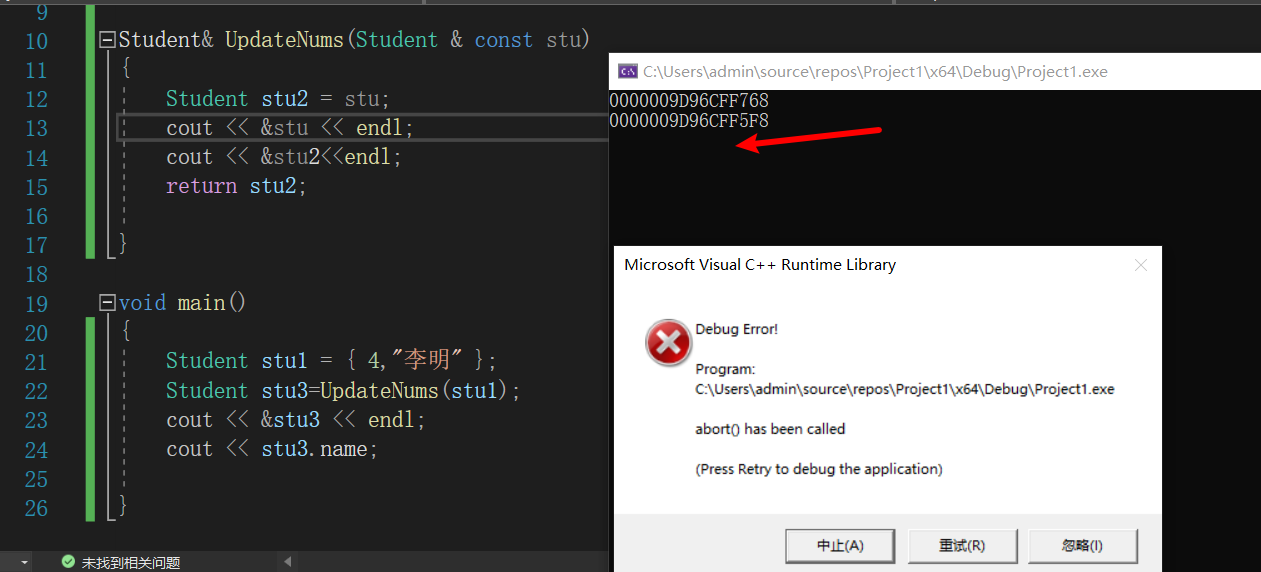The height and width of the screenshot is (572, 1261).
Task: Click 'Student stu2 = stu;' code line
Action: pos(277,99)
